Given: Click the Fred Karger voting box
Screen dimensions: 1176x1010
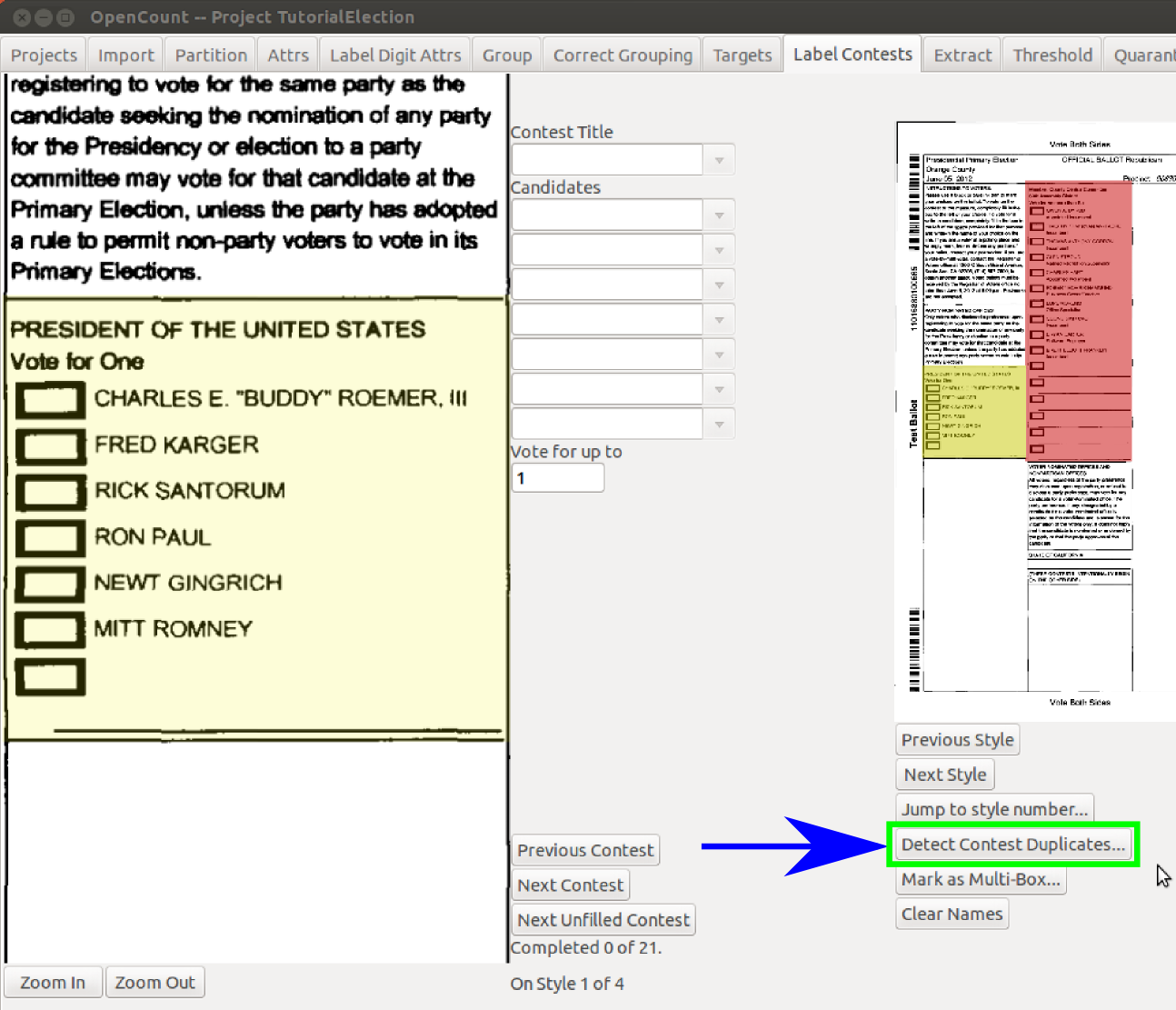Looking at the screenshot, I should [51, 446].
